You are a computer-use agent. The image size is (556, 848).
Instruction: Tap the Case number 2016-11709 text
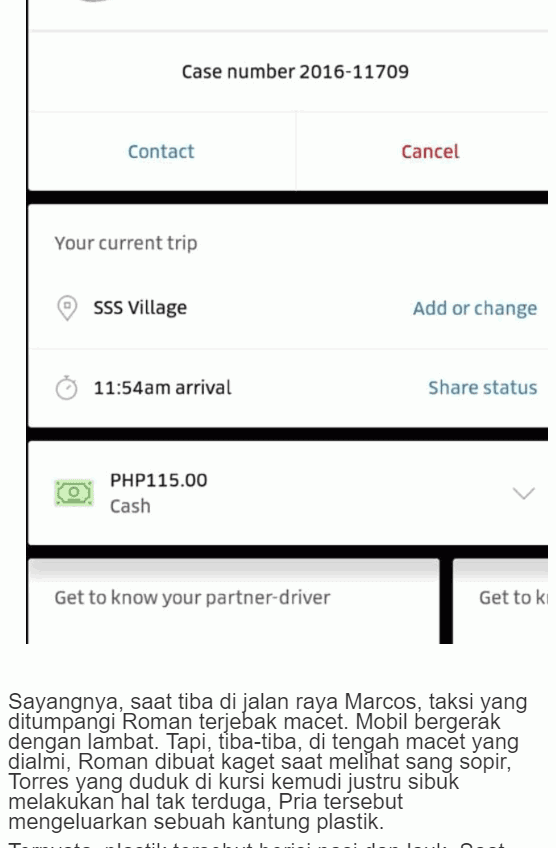point(295,72)
